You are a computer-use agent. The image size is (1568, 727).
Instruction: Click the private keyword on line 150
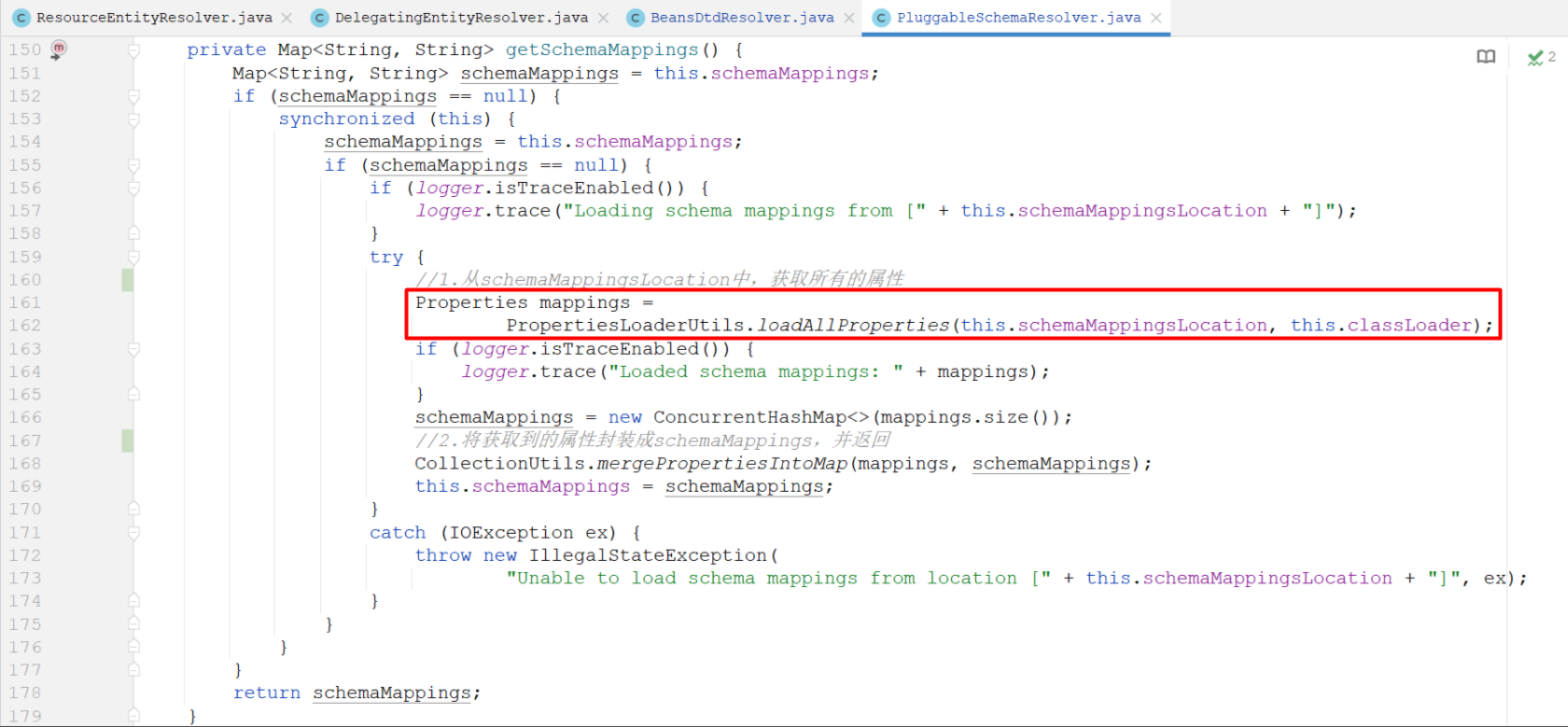pos(226,50)
